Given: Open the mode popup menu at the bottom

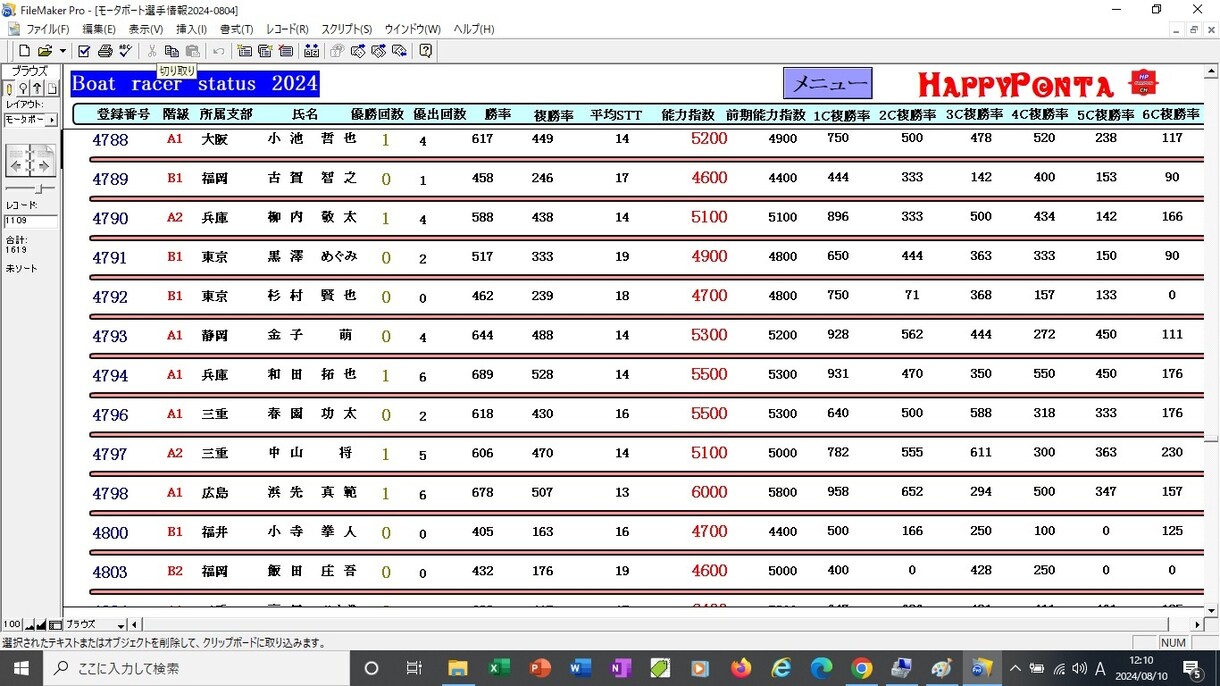Looking at the screenshot, I should [95, 624].
